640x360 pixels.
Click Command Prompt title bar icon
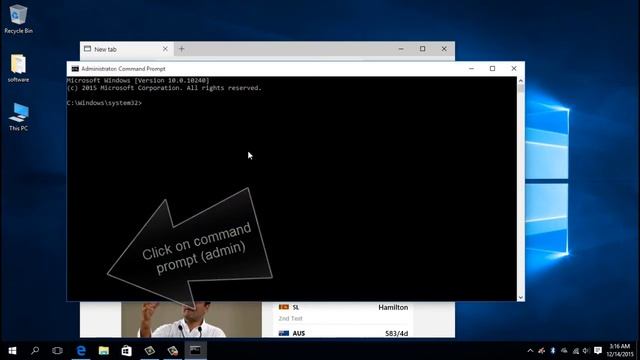pyautogui.click(x=75, y=69)
